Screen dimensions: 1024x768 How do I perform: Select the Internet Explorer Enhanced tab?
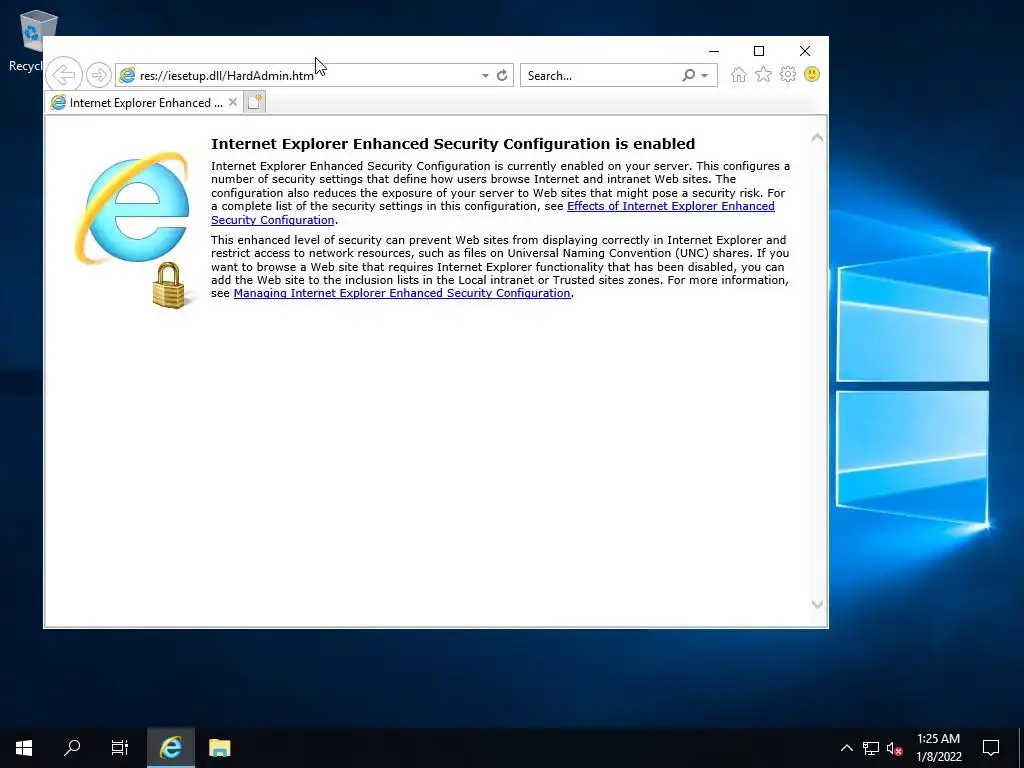pyautogui.click(x=144, y=103)
